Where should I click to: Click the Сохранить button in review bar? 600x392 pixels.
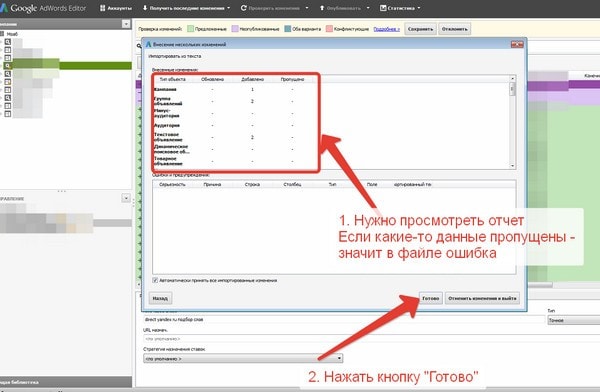click(x=420, y=29)
